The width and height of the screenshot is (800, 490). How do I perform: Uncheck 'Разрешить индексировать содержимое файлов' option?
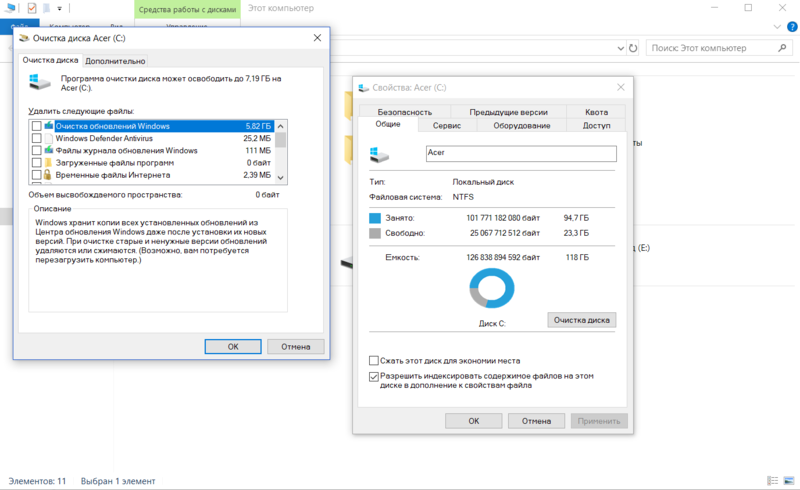373,377
